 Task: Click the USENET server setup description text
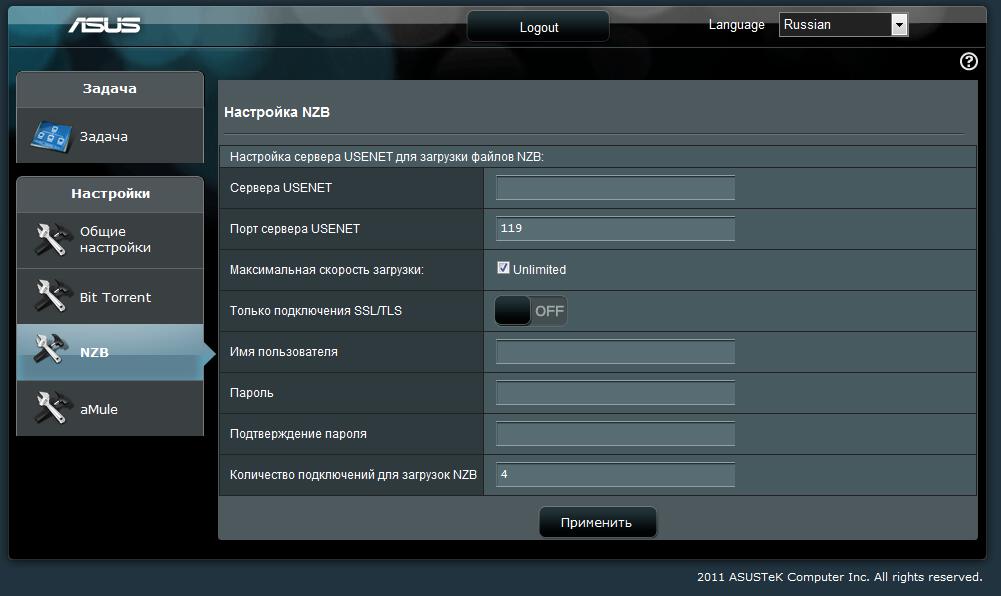tap(386, 157)
